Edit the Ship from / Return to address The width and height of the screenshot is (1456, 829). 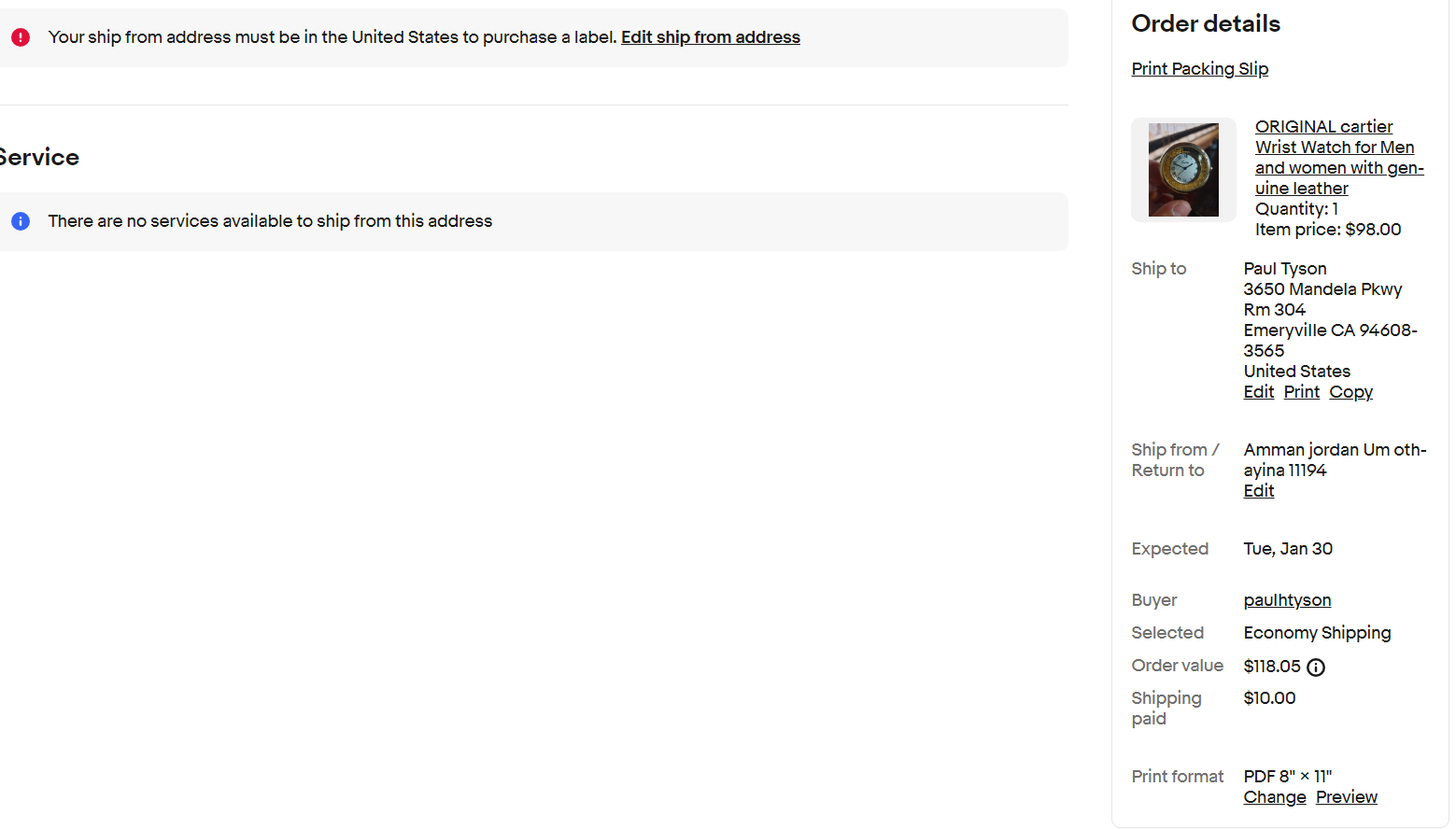(1258, 491)
